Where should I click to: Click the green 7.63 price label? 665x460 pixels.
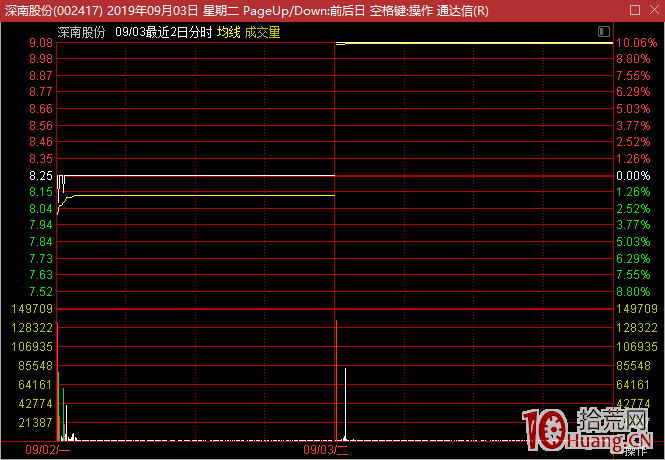pos(41,275)
